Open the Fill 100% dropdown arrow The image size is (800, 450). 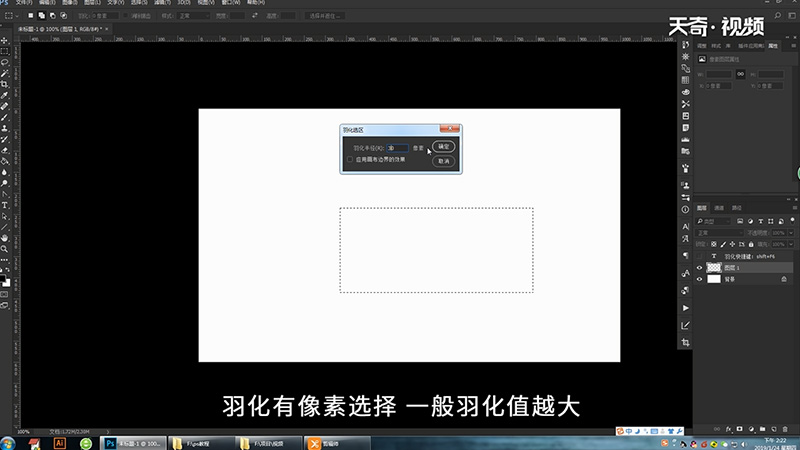coord(791,244)
